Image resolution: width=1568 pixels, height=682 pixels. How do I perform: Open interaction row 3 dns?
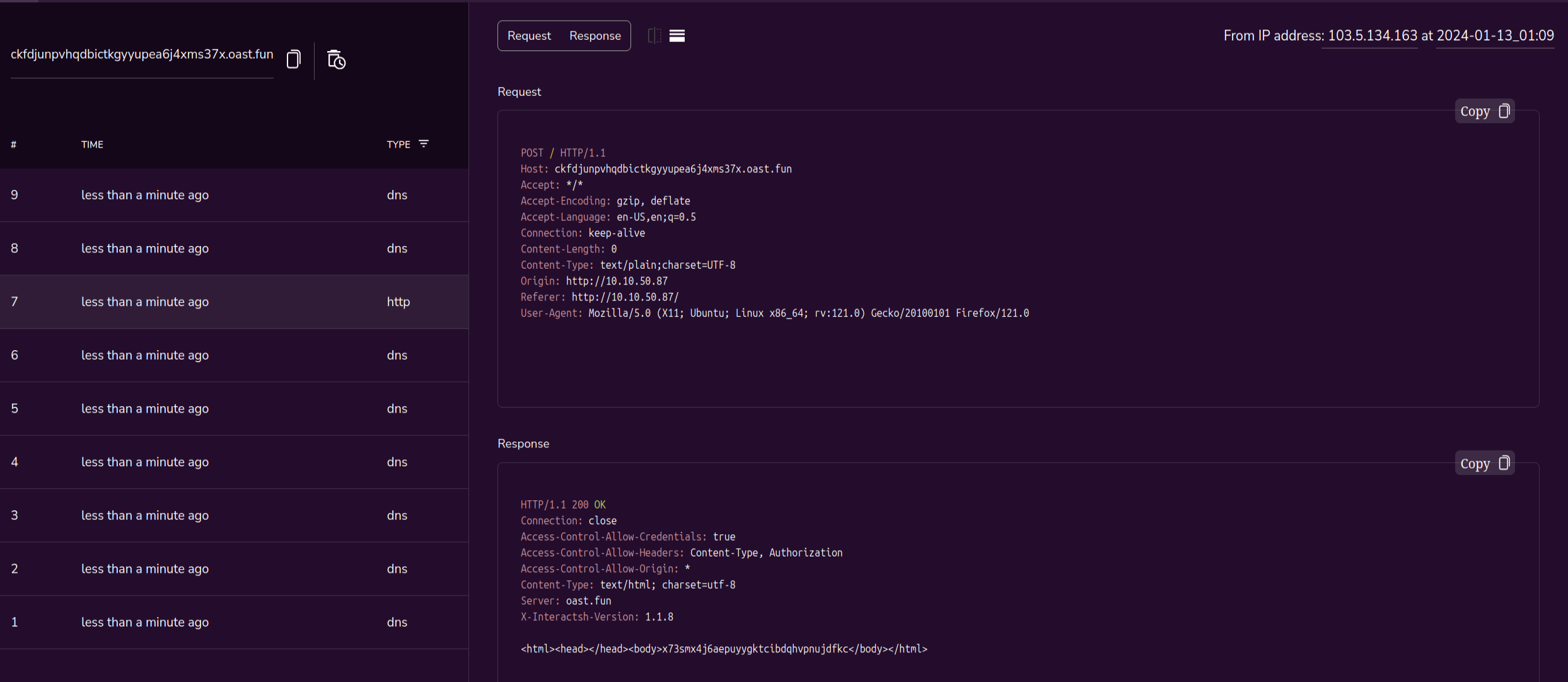234,515
